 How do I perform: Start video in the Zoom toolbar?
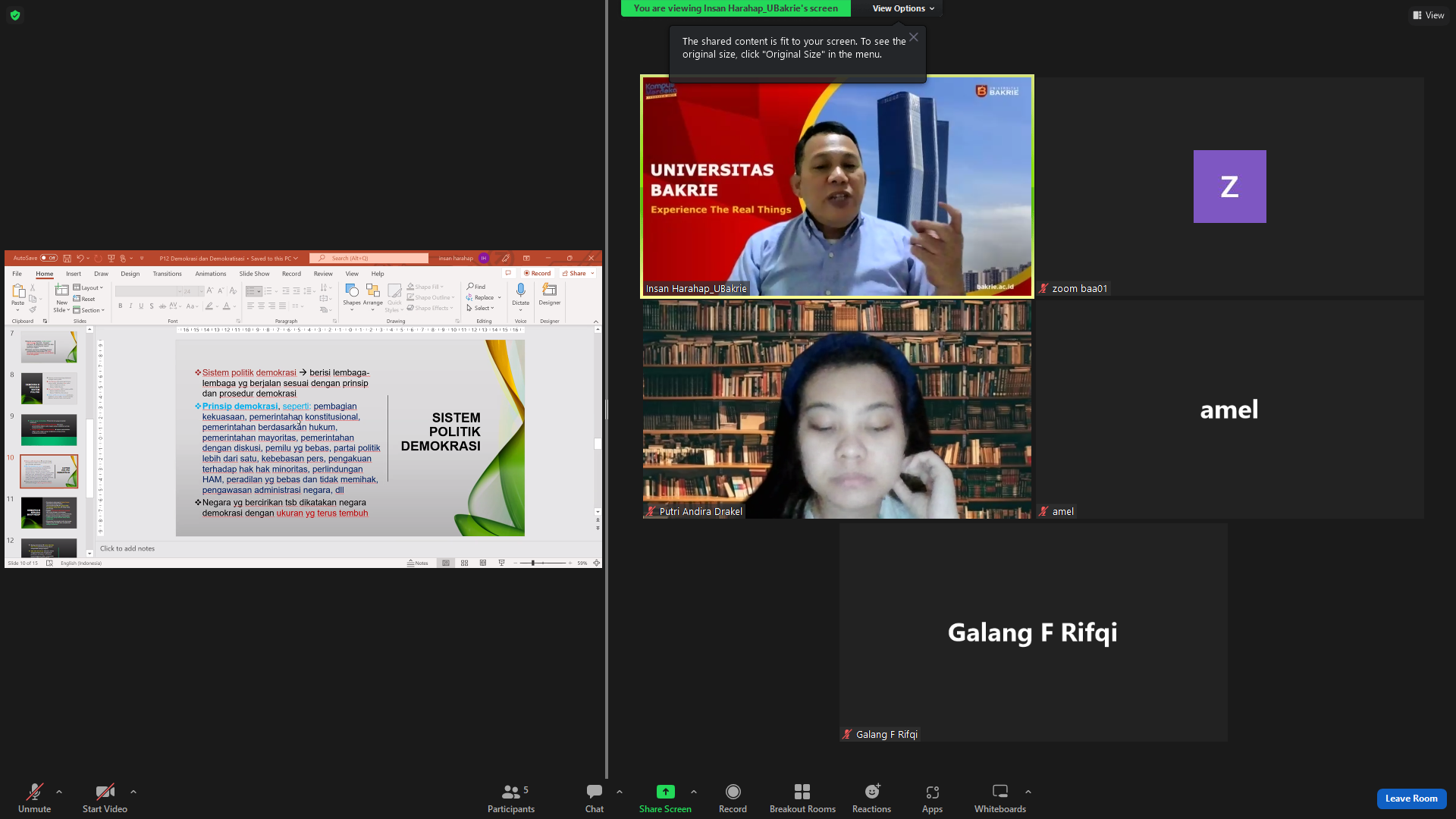(105, 799)
